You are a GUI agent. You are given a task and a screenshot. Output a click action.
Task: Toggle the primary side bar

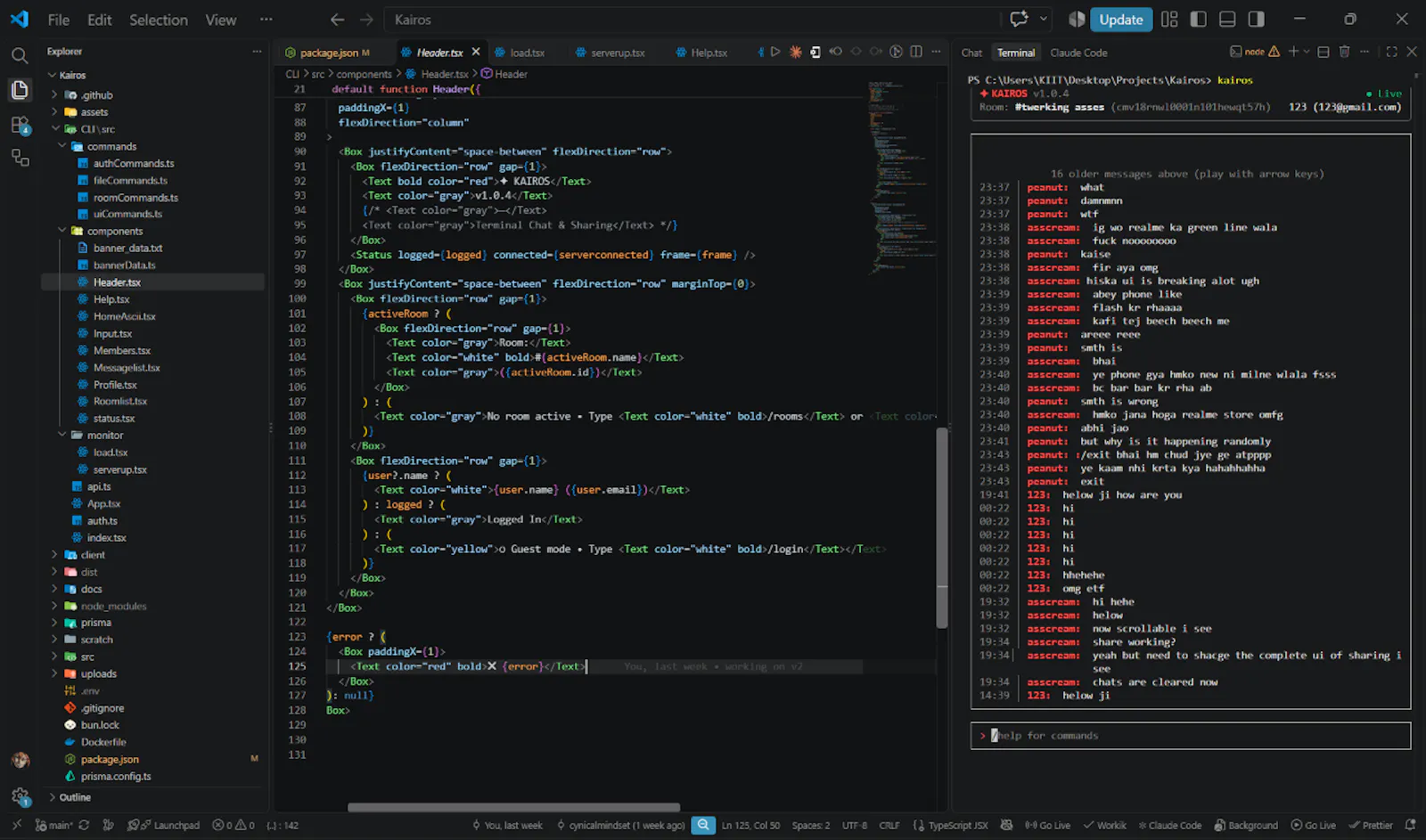click(1199, 19)
